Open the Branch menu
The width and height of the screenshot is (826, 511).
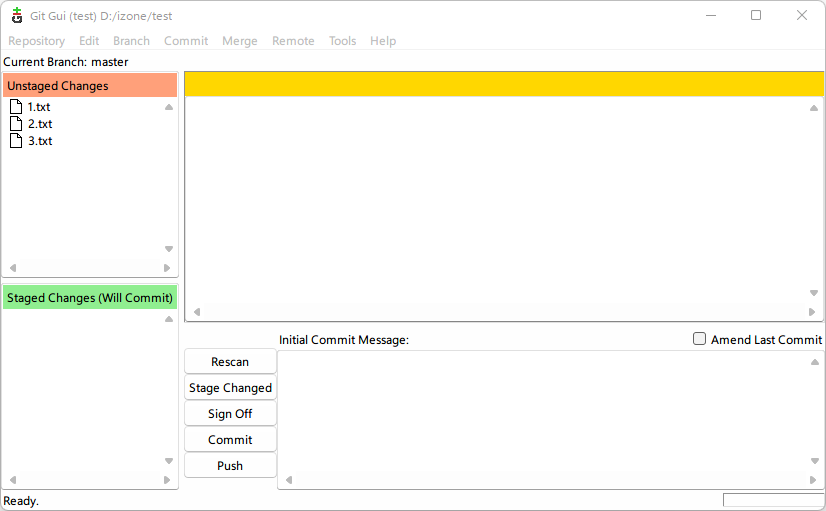131,41
